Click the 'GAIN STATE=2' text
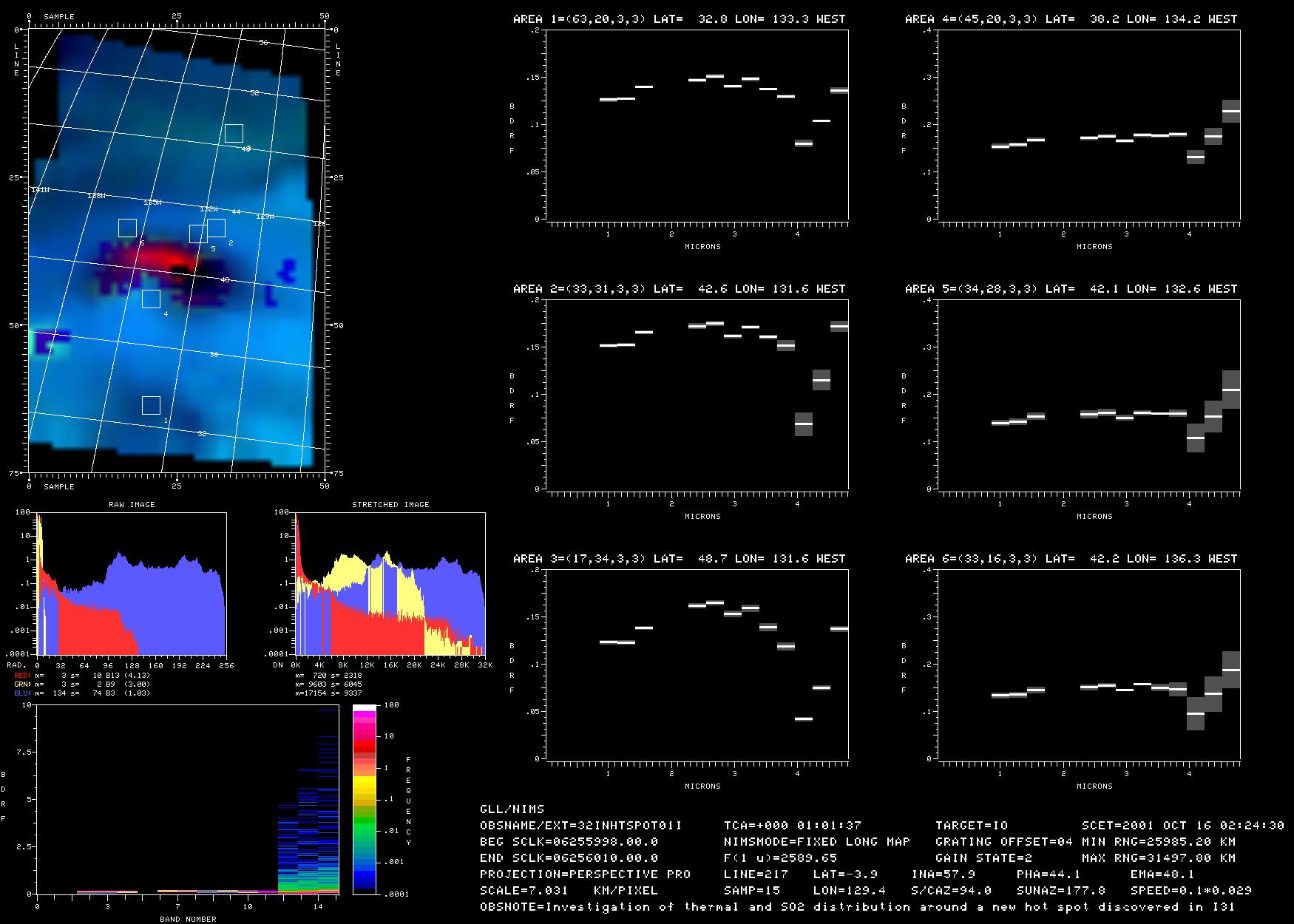This screenshot has width=1294, height=924. click(x=984, y=858)
